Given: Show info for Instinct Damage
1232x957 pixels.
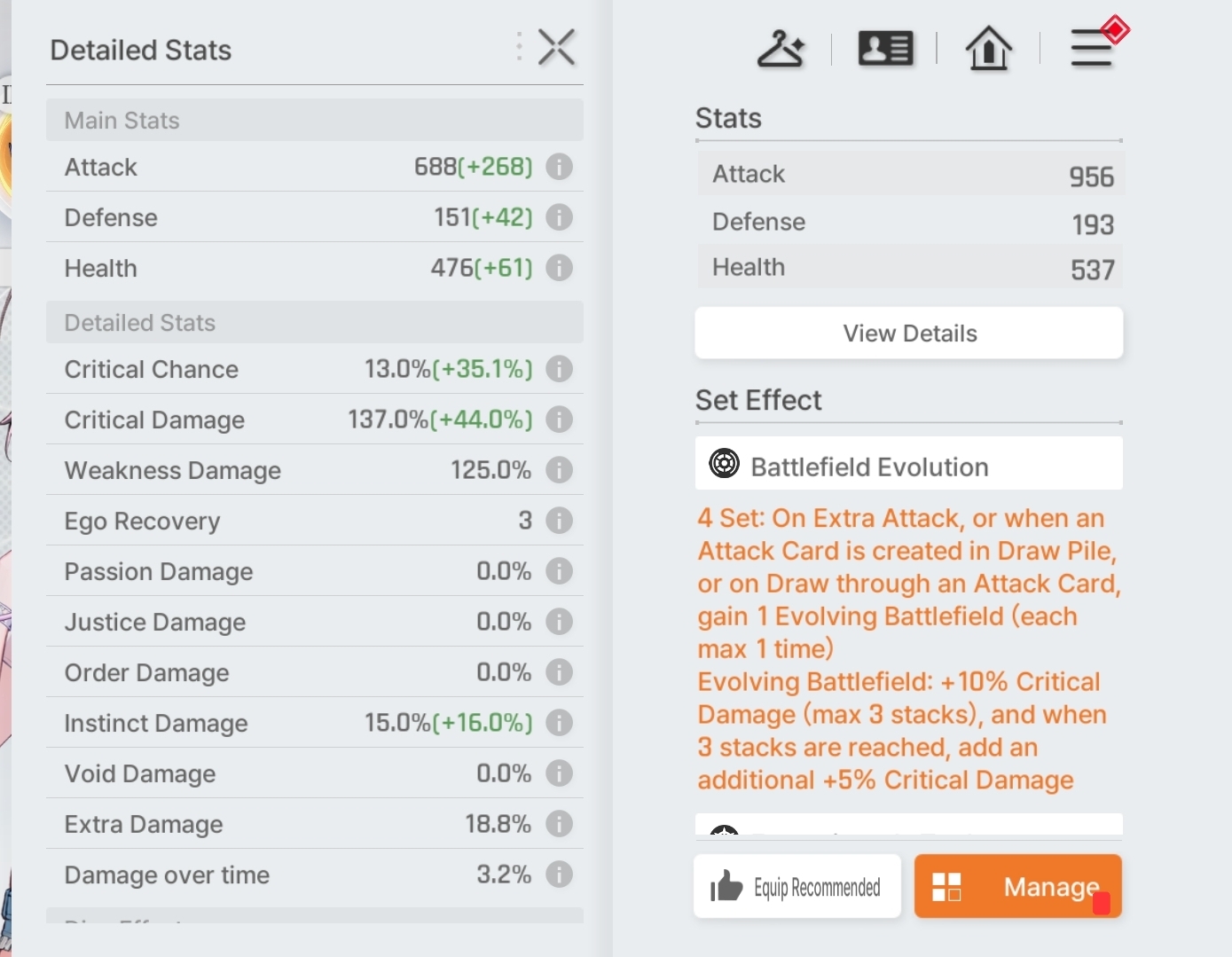Looking at the screenshot, I should click(559, 723).
